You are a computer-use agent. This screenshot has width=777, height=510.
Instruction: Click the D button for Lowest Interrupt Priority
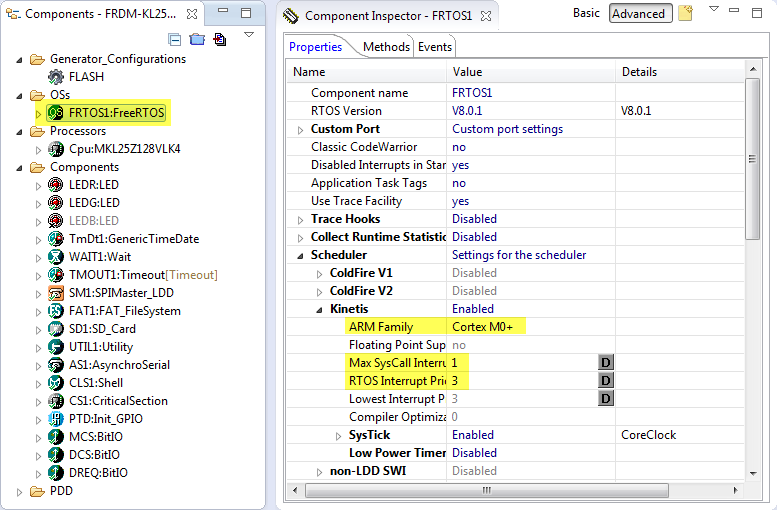point(605,399)
